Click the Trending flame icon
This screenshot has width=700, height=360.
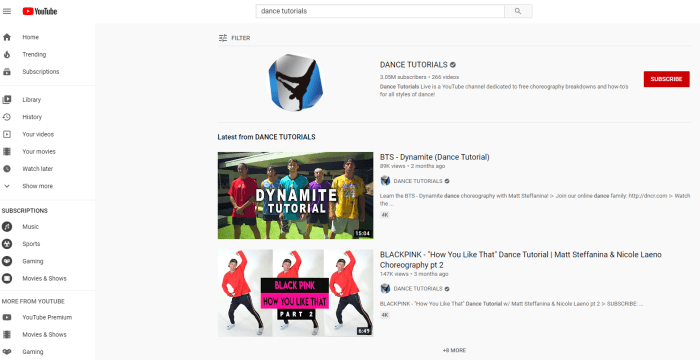tap(7, 54)
